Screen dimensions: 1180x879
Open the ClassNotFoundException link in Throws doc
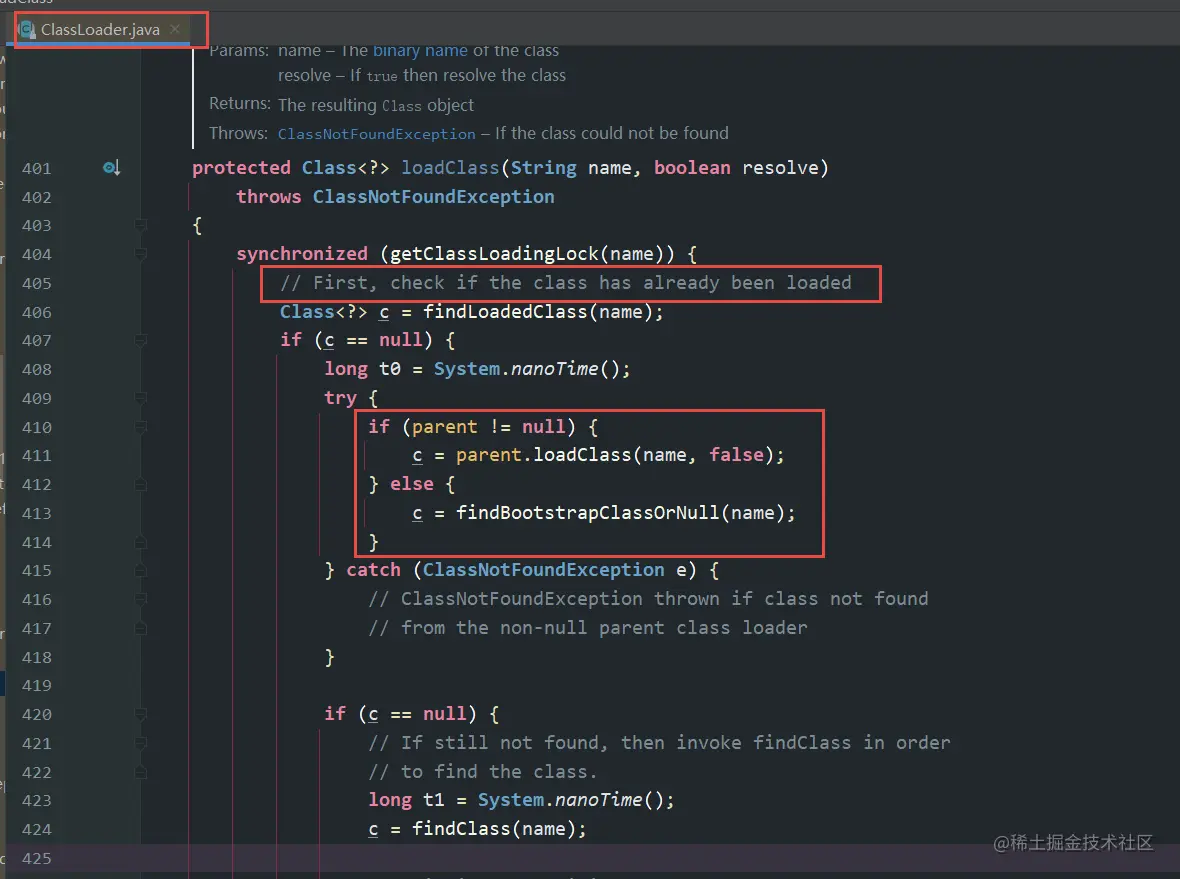coord(376,134)
